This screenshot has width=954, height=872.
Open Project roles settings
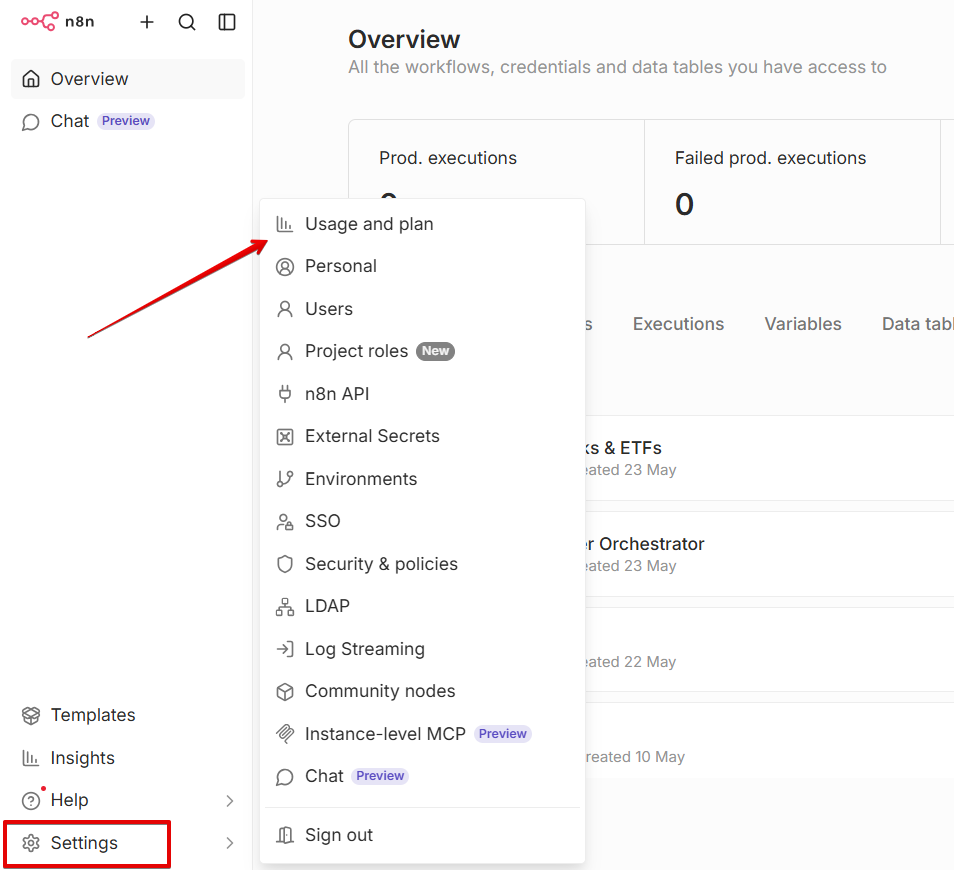point(422,352)
